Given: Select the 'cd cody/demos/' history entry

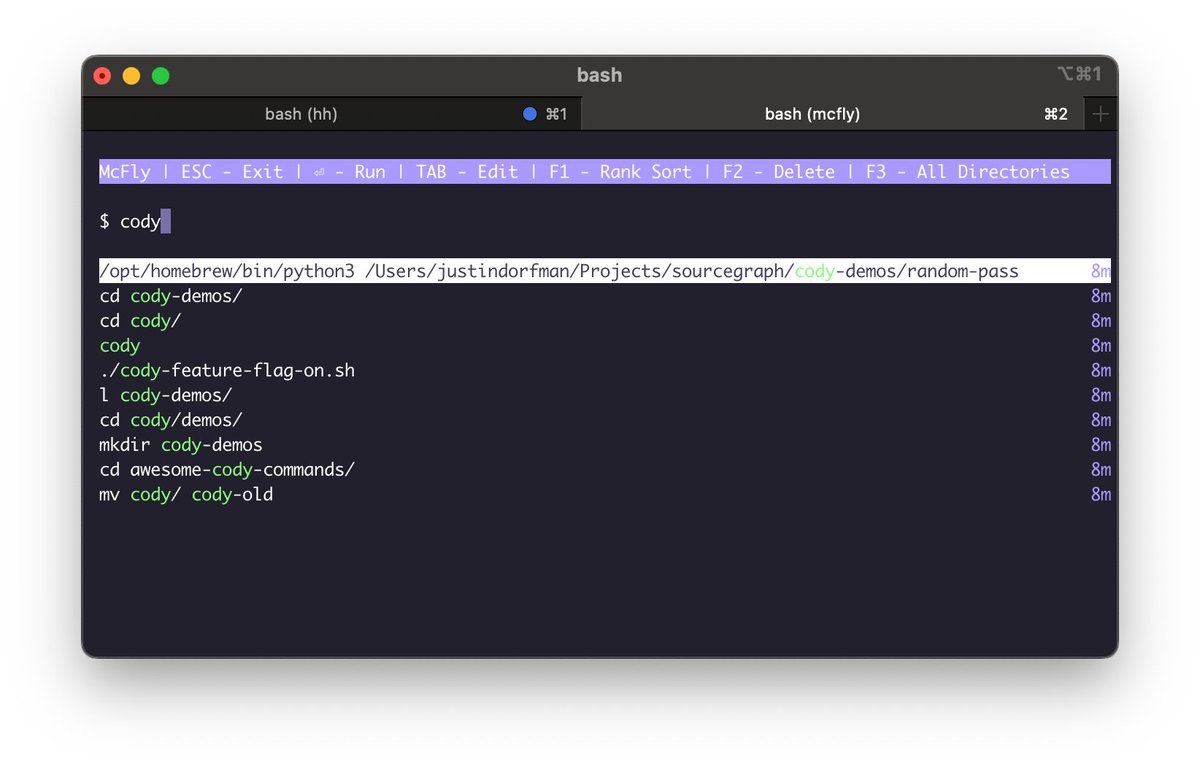Looking at the screenshot, I should pos(605,420).
